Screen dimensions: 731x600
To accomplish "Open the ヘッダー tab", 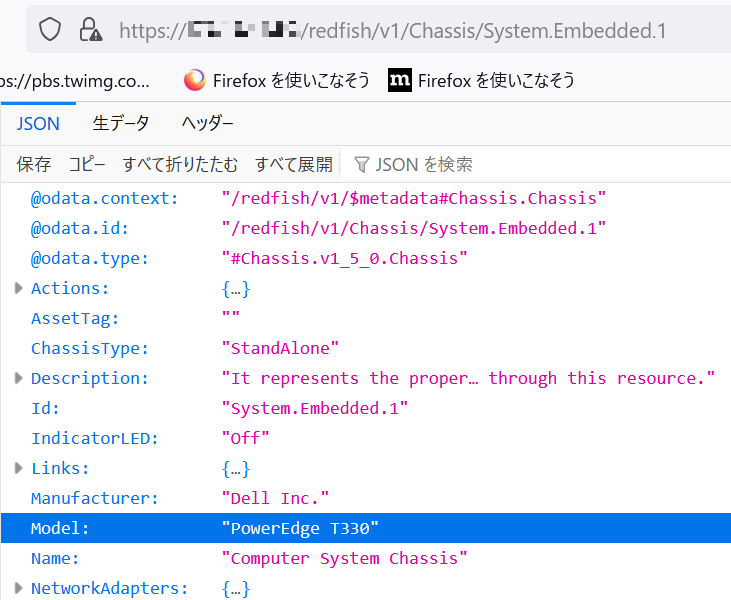I will click(x=207, y=124).
